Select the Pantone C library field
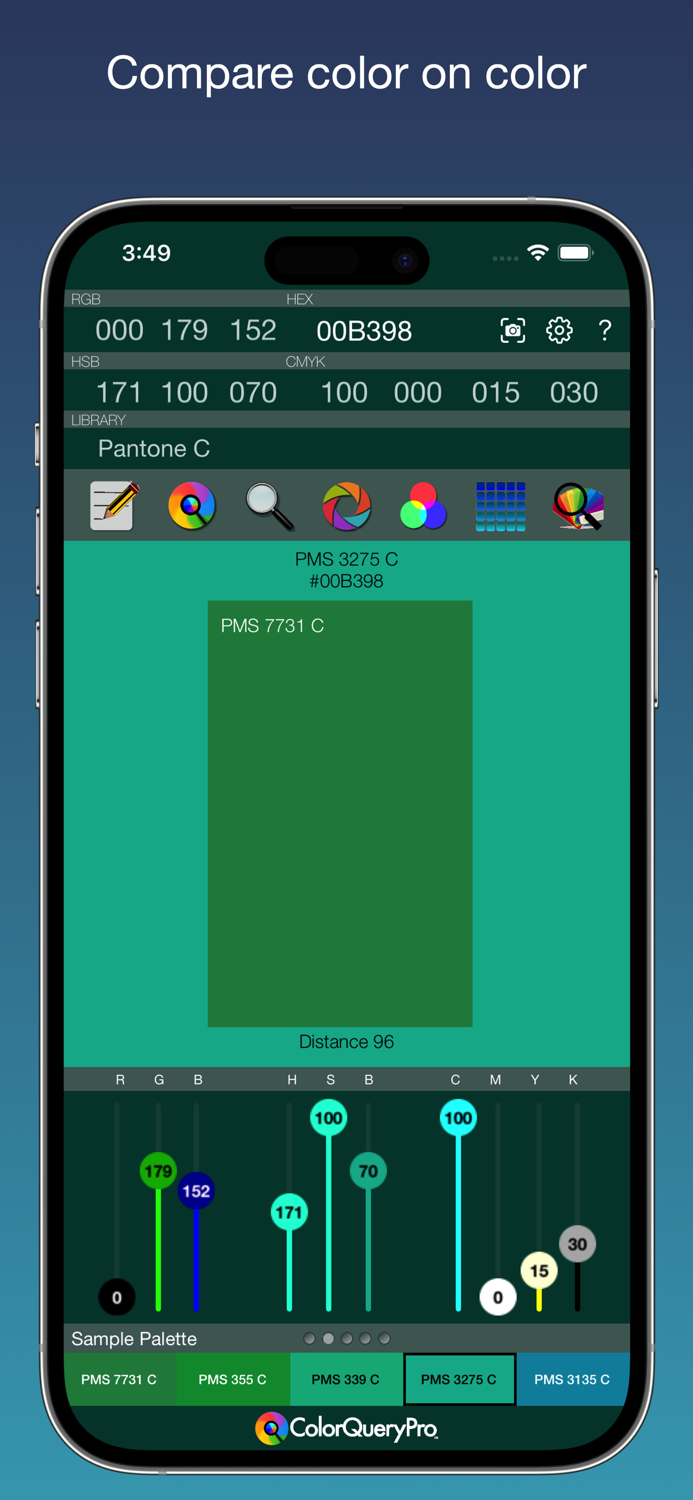 [x=347, y=449]
